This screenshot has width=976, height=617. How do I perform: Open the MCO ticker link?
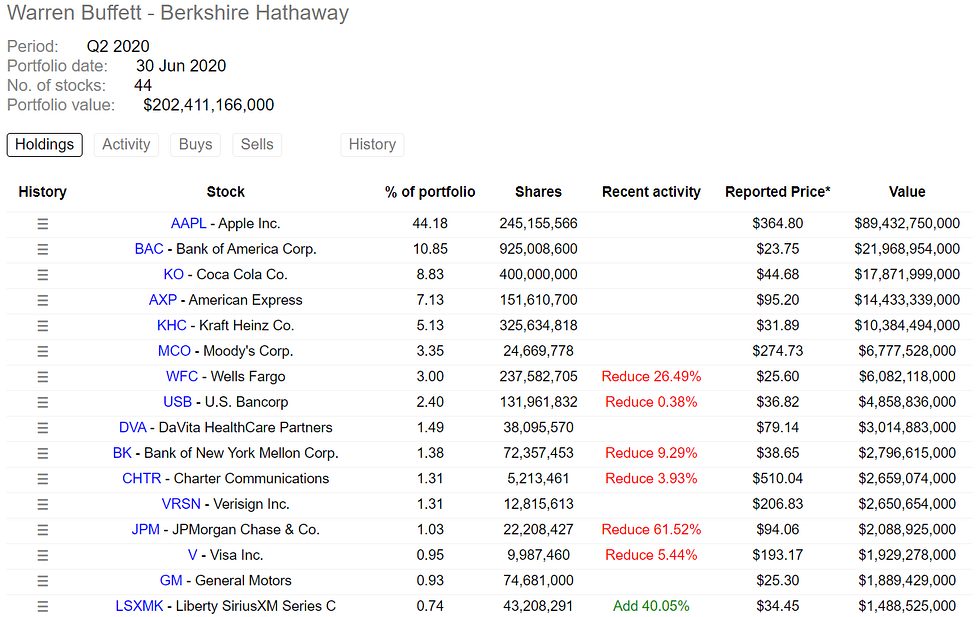click(174, 351)
